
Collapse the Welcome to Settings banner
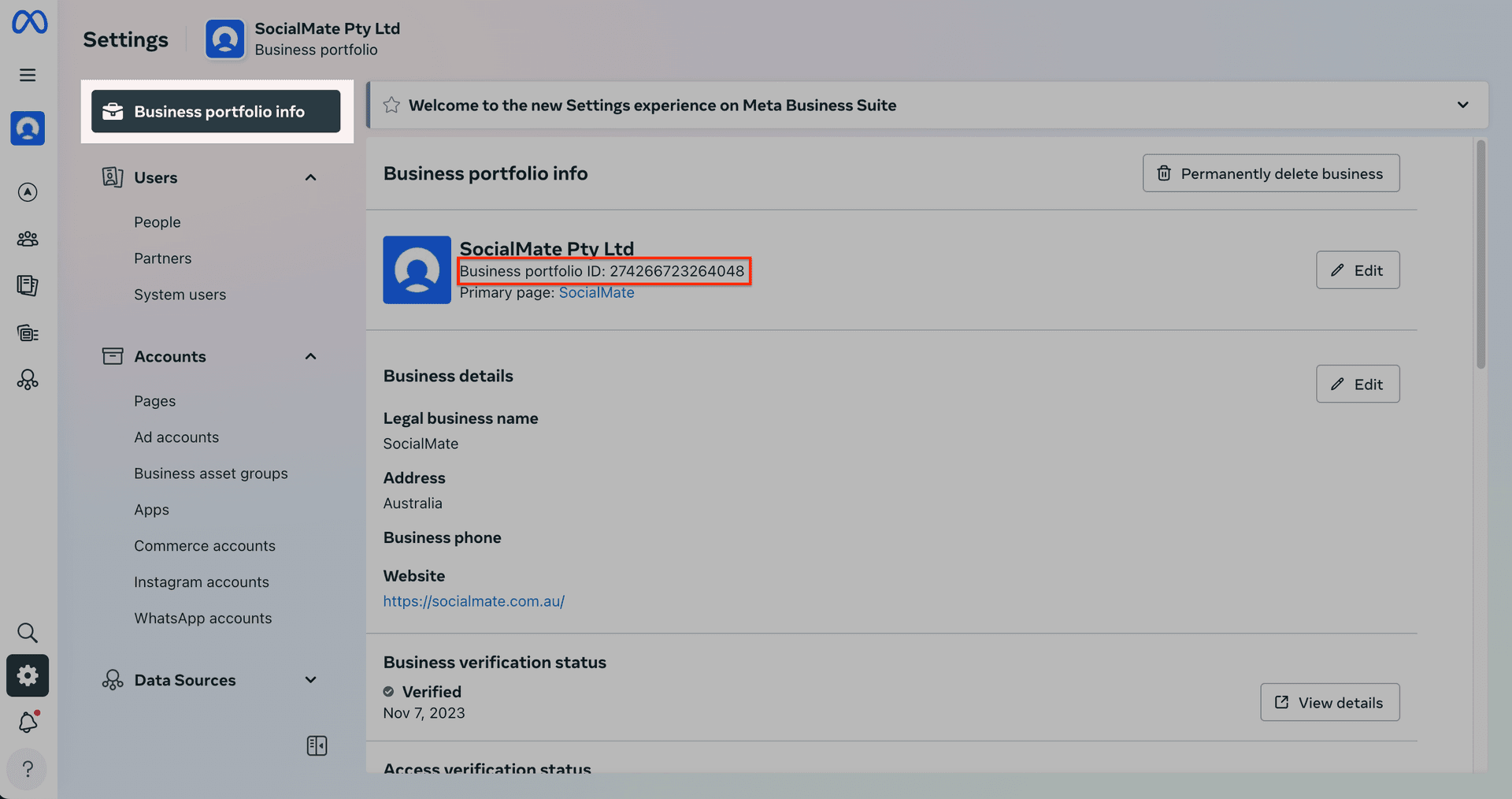click(x=1463, y=105)
